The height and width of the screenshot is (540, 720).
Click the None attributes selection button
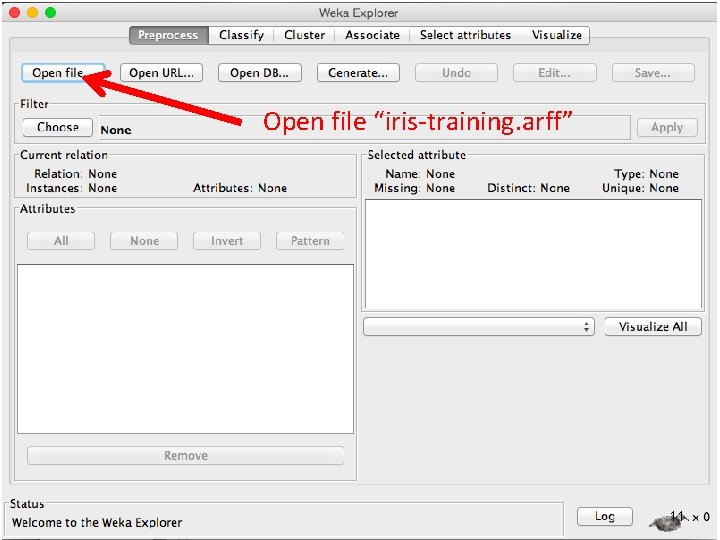coord(144,241)
